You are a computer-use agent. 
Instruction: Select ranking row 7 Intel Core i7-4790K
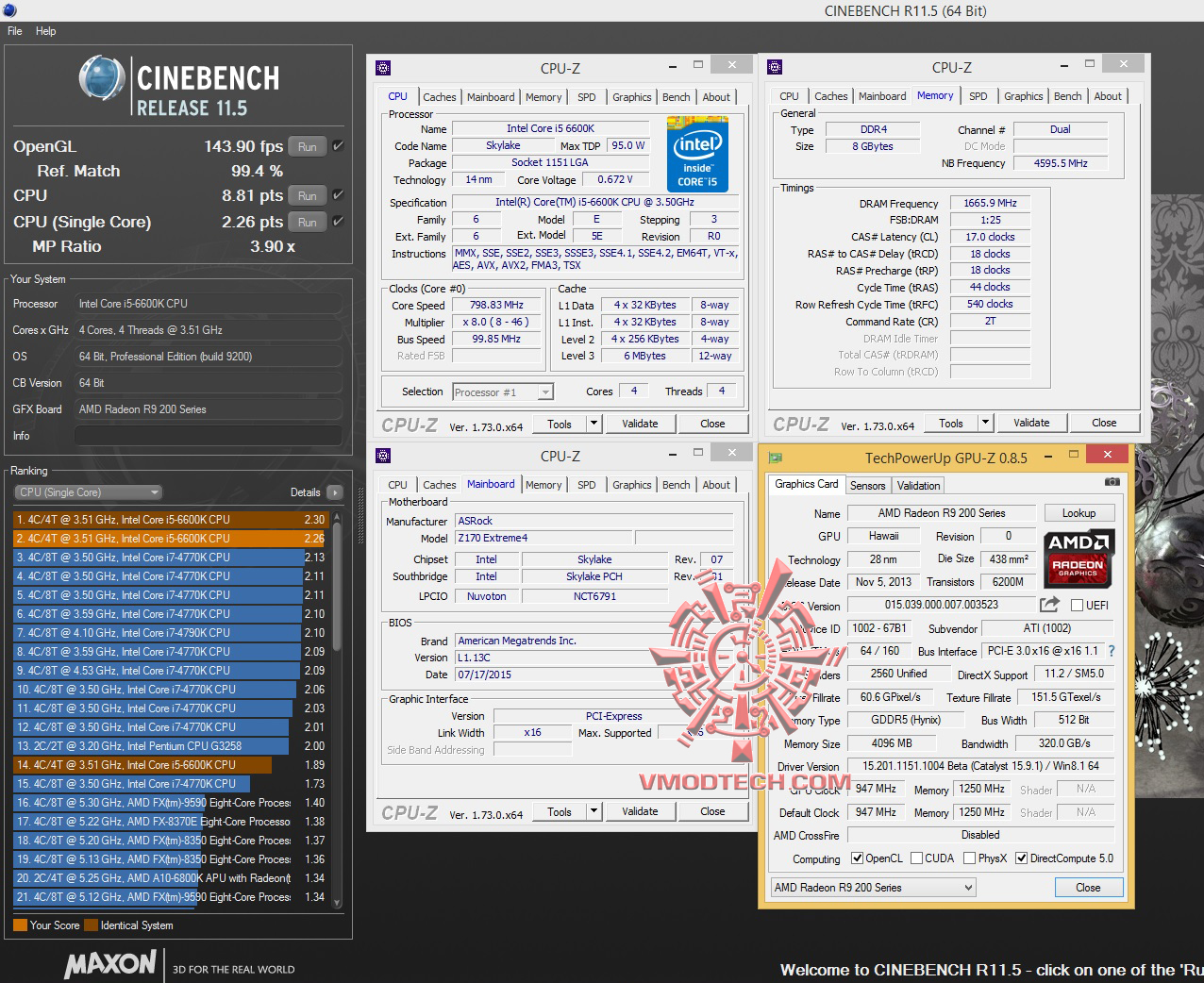pos(171,633)
